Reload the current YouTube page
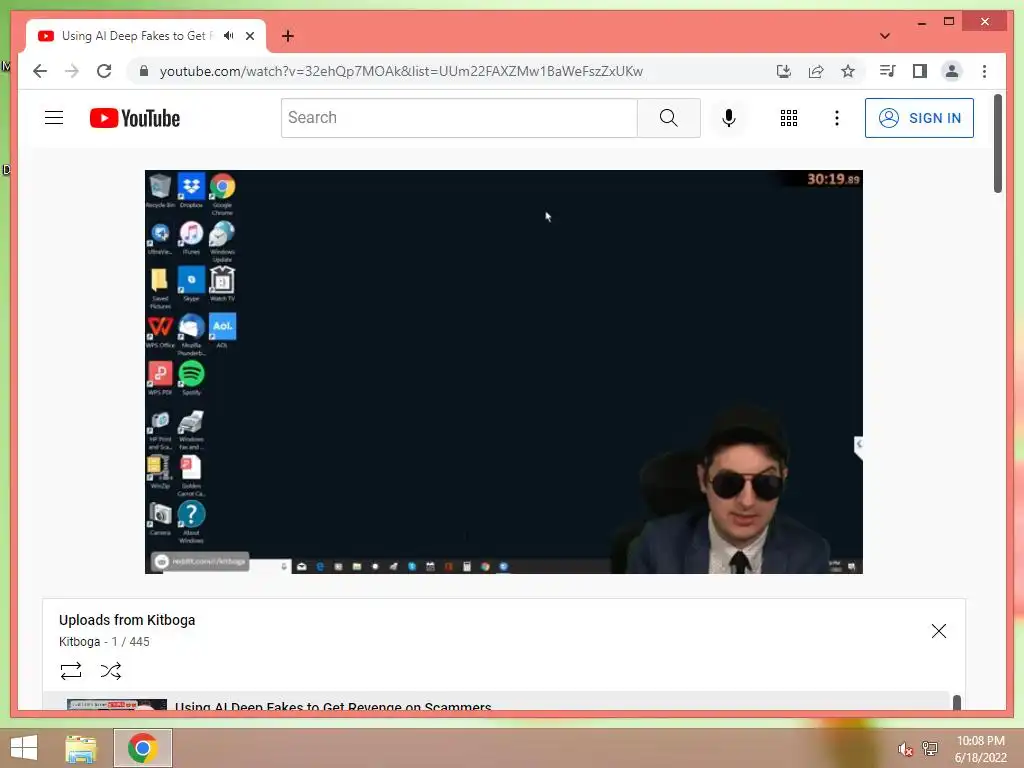 [x=104, y=71]
